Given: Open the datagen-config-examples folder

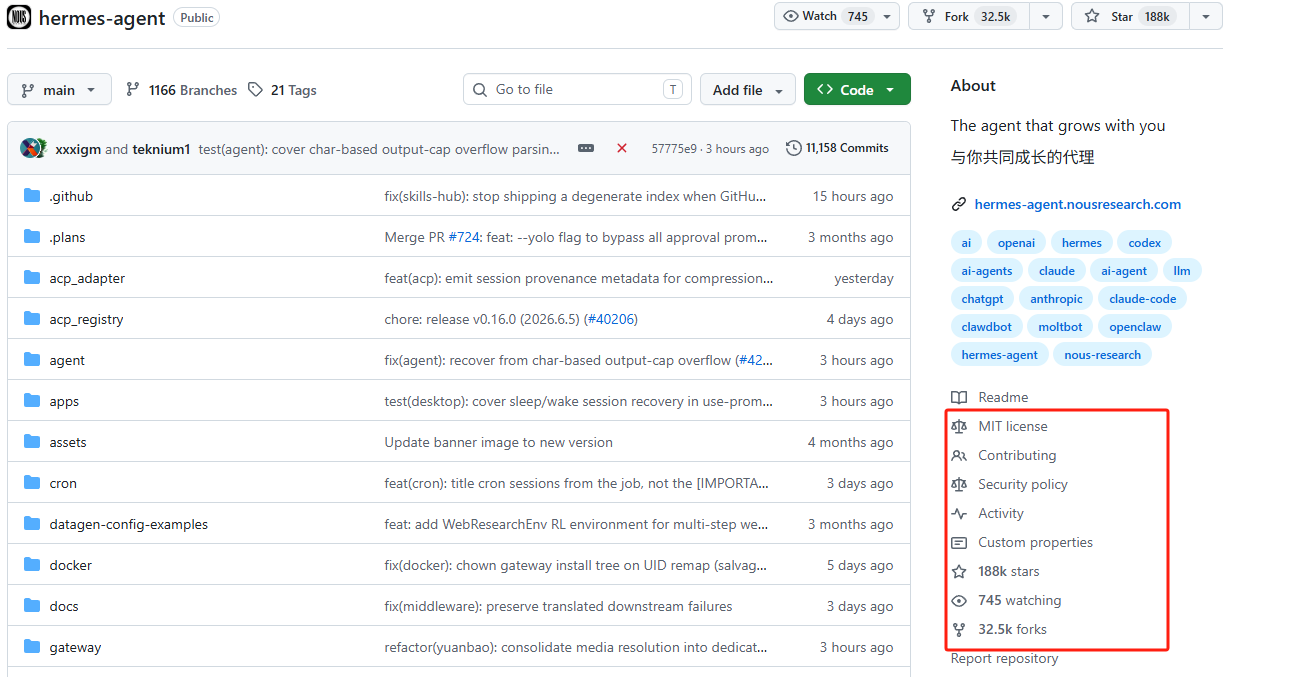Looking at the screenshot, I should click(129, 524).
